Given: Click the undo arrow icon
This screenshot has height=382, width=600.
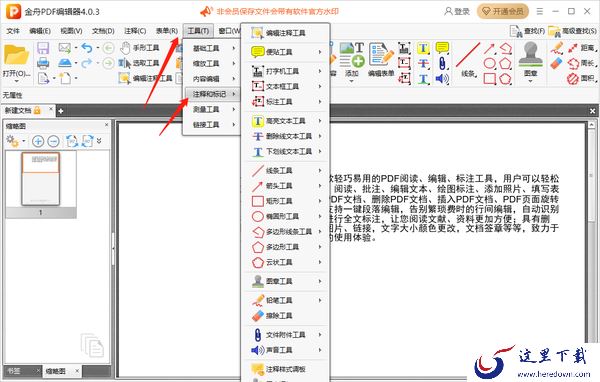Looking at the screenshot, I should point(87,48).
